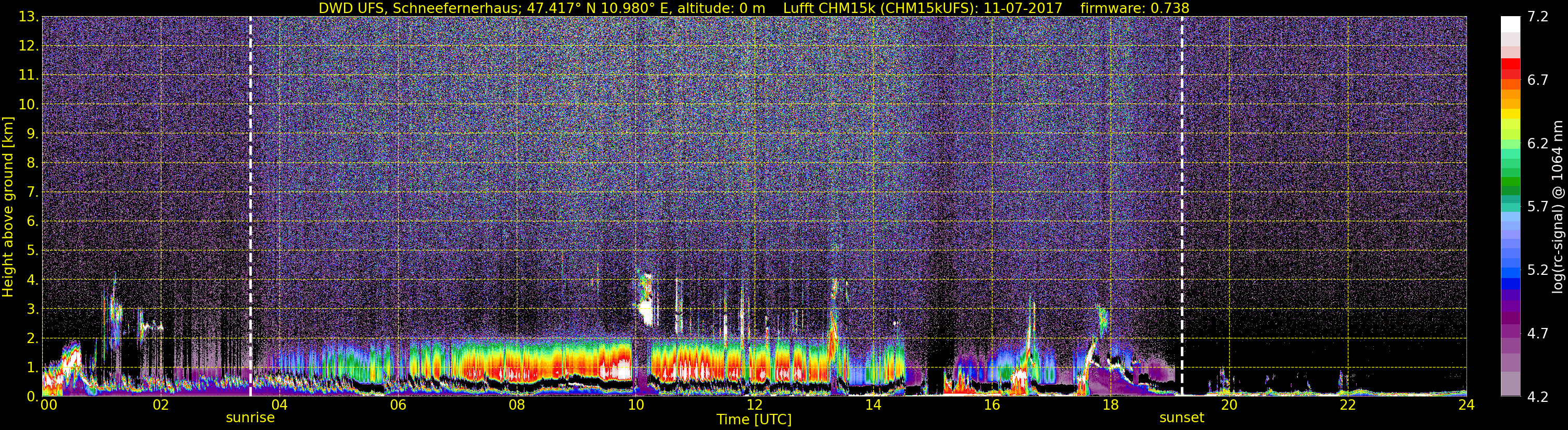Screen dimensions: 1568x430
Task: Click the white cloud signal at 10 UTC
Action: pyautogui.click(x=646, y=314)
